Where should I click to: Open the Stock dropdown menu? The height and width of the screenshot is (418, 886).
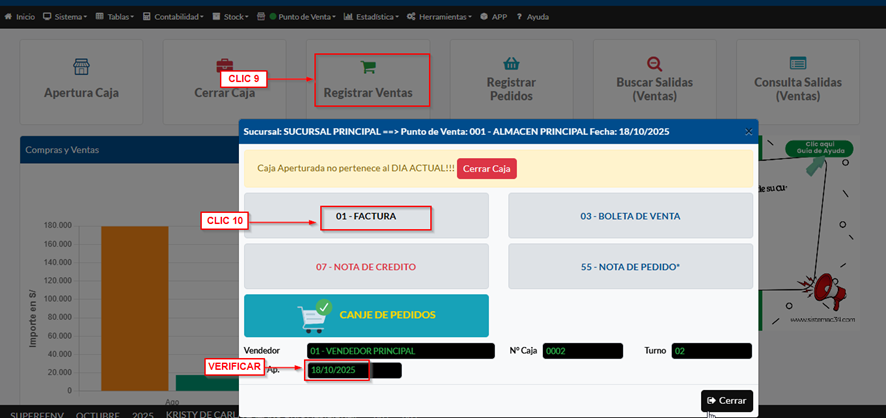[234, 17]
